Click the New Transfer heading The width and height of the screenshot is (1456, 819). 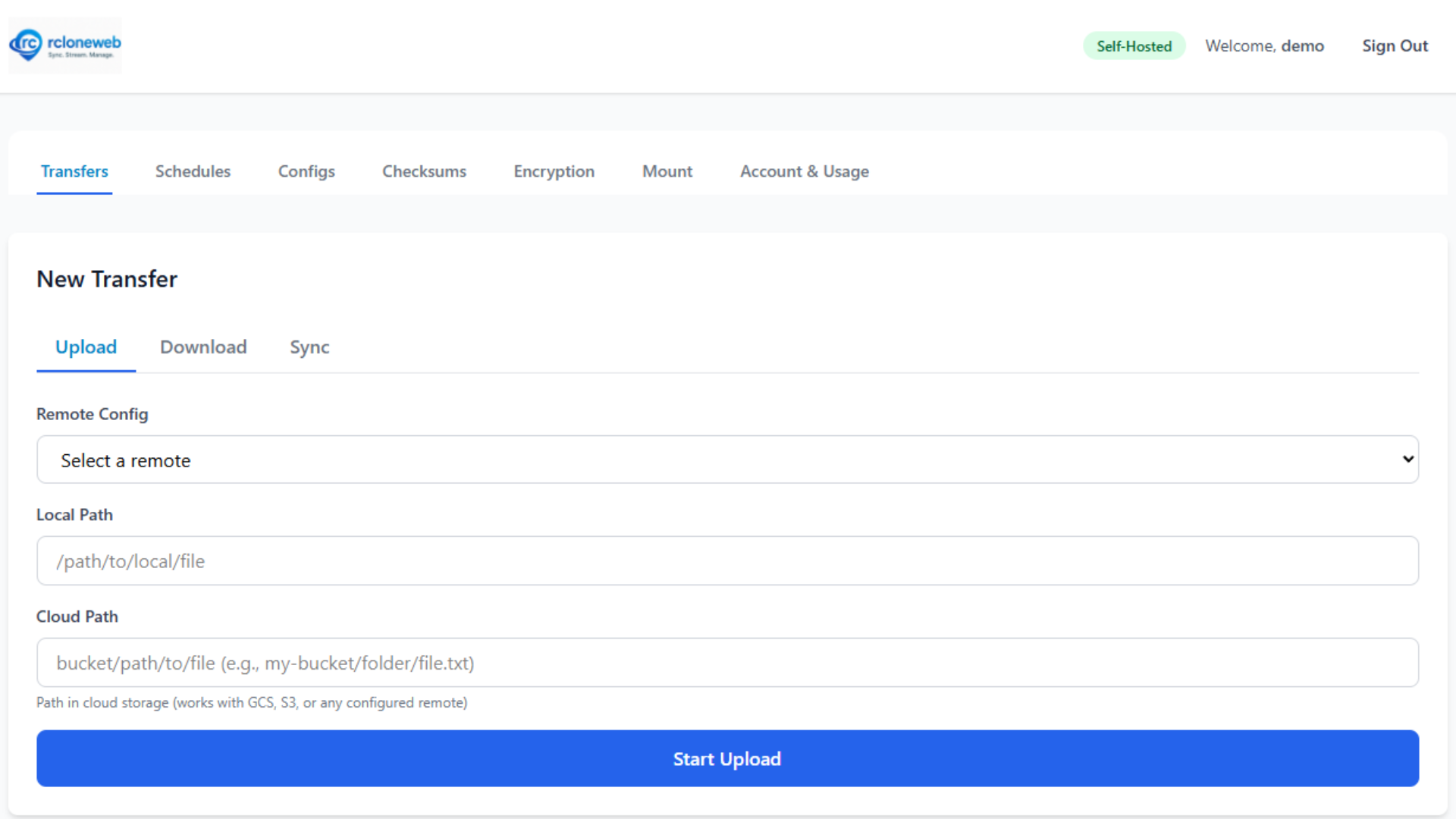click(107, 279)
